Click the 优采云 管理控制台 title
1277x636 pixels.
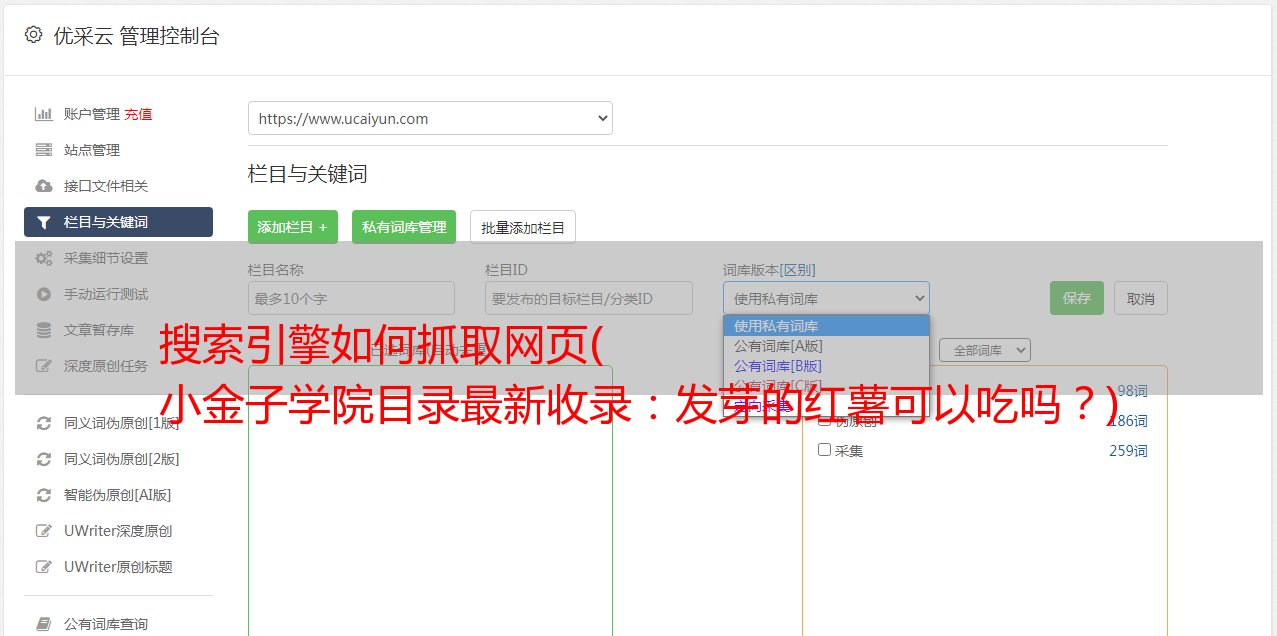coord(137,36)
